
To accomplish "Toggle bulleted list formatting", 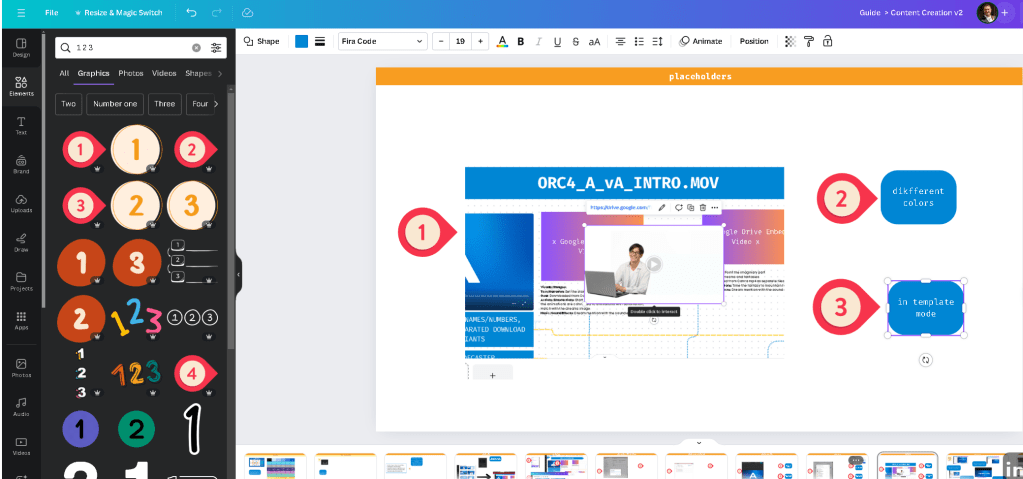I will pos(639,41).
